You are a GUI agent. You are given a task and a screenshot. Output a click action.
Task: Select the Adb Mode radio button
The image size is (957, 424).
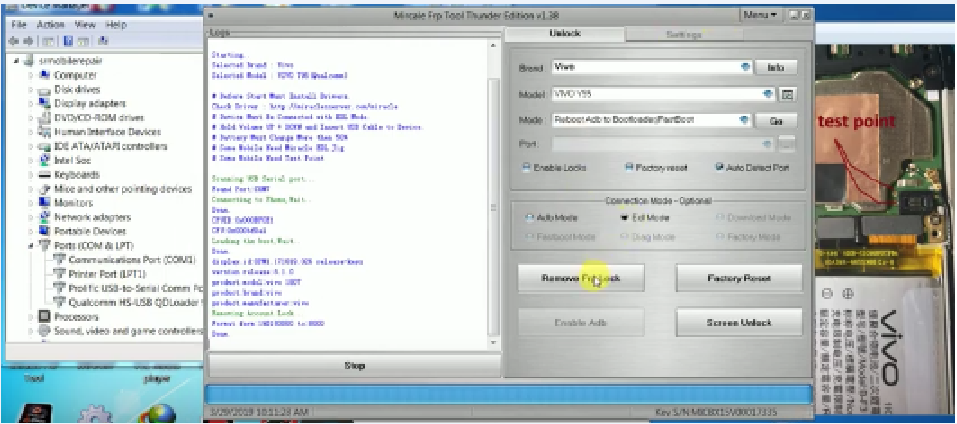[529, 218]
